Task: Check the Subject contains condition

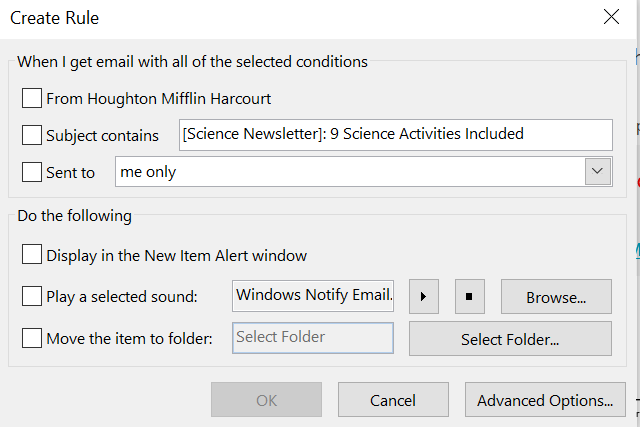Action: click(32, 135)
